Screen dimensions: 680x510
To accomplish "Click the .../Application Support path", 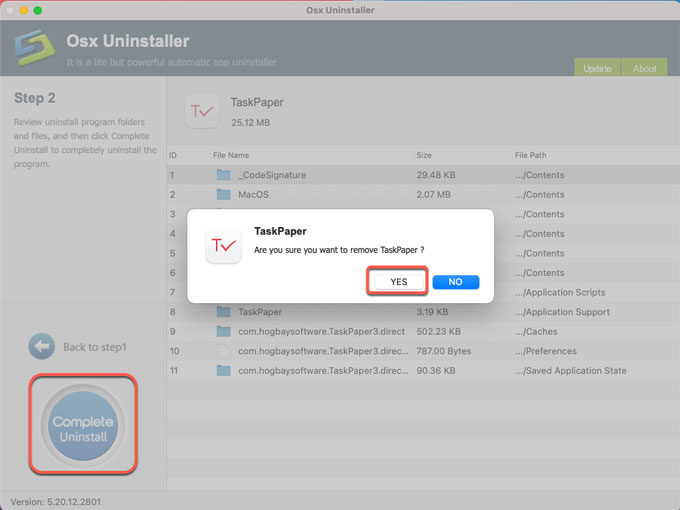I will 562,312.
